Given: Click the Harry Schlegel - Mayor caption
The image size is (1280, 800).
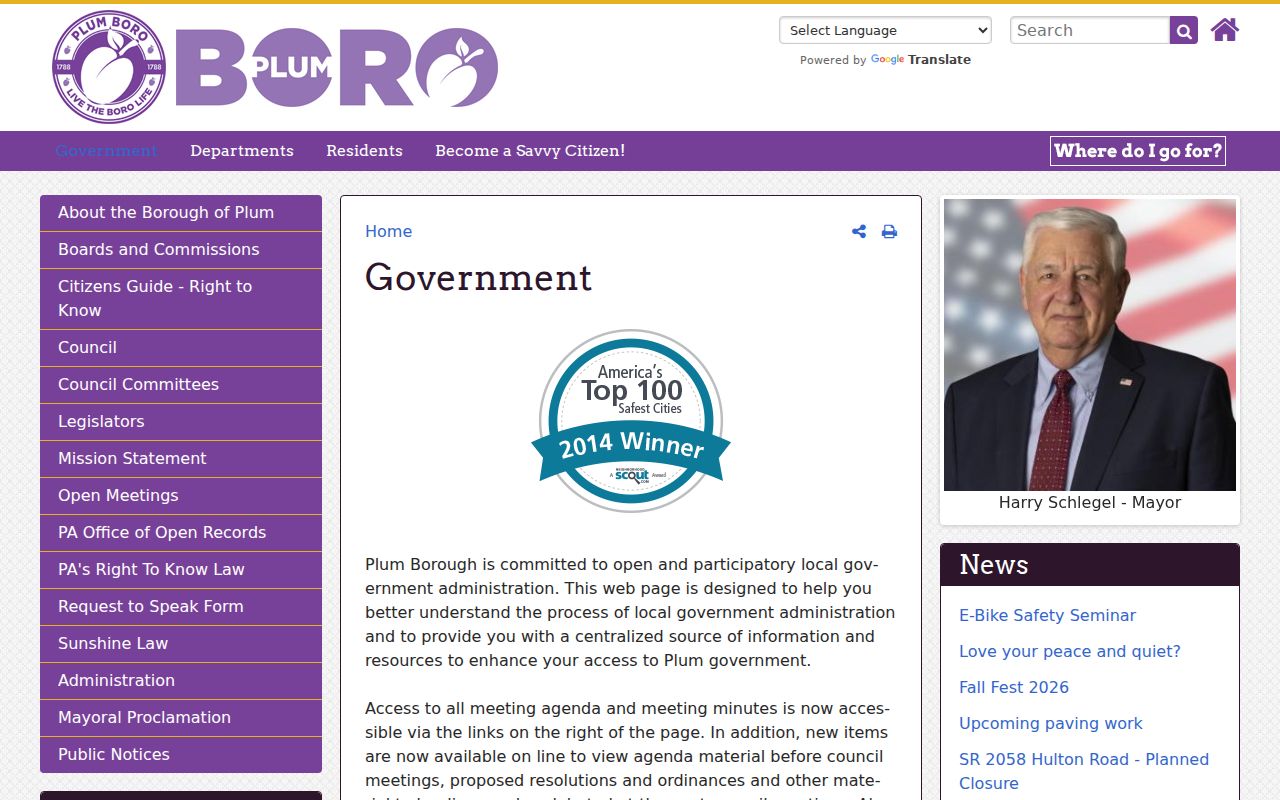Looking at the screenshot, I should pos(1090,503).
